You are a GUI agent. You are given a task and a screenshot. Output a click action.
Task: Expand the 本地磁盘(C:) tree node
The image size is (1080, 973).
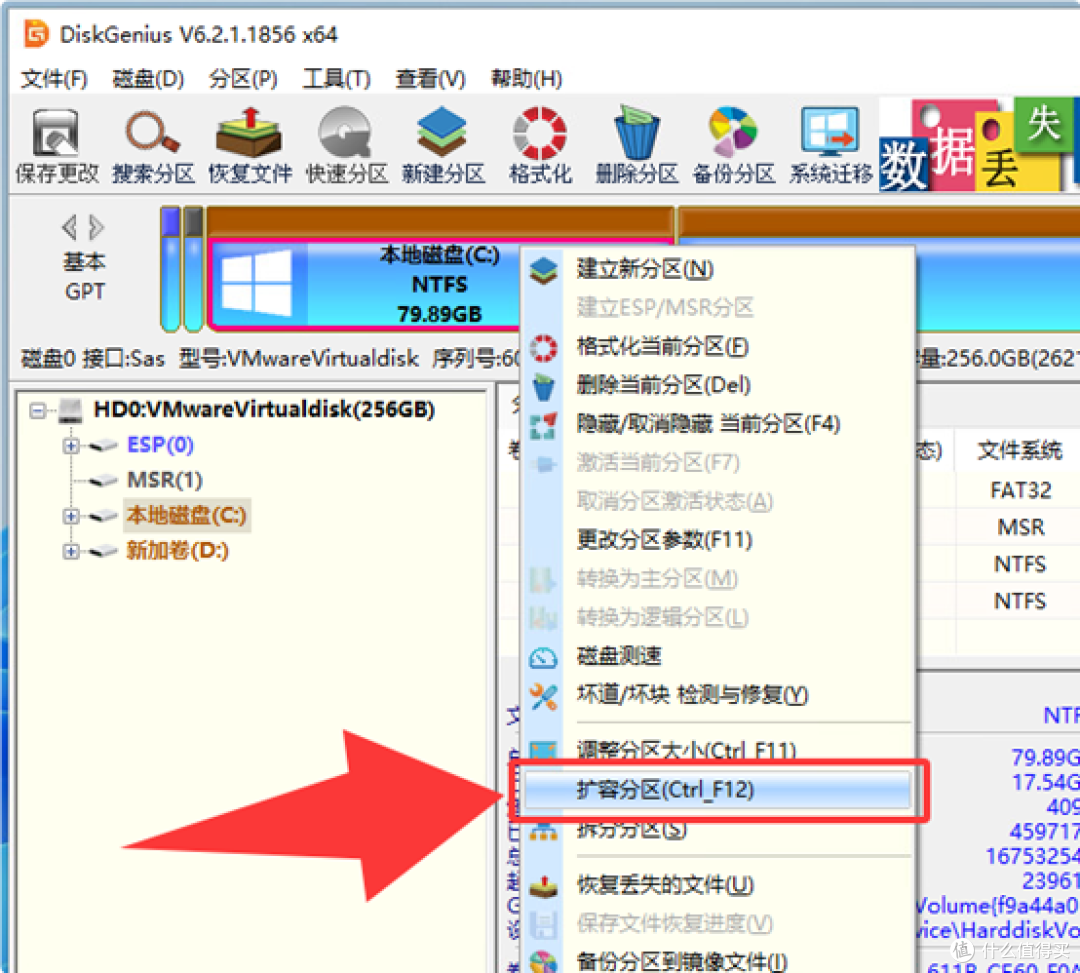pyautogui.click(x=71, y=516)
